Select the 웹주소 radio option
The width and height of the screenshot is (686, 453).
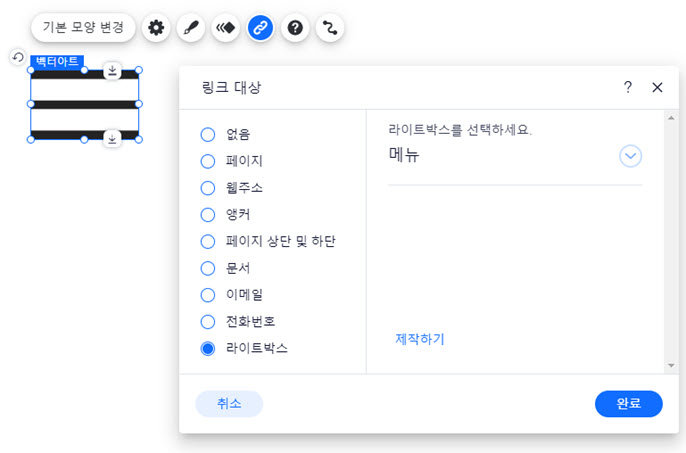tap(208, 188)
